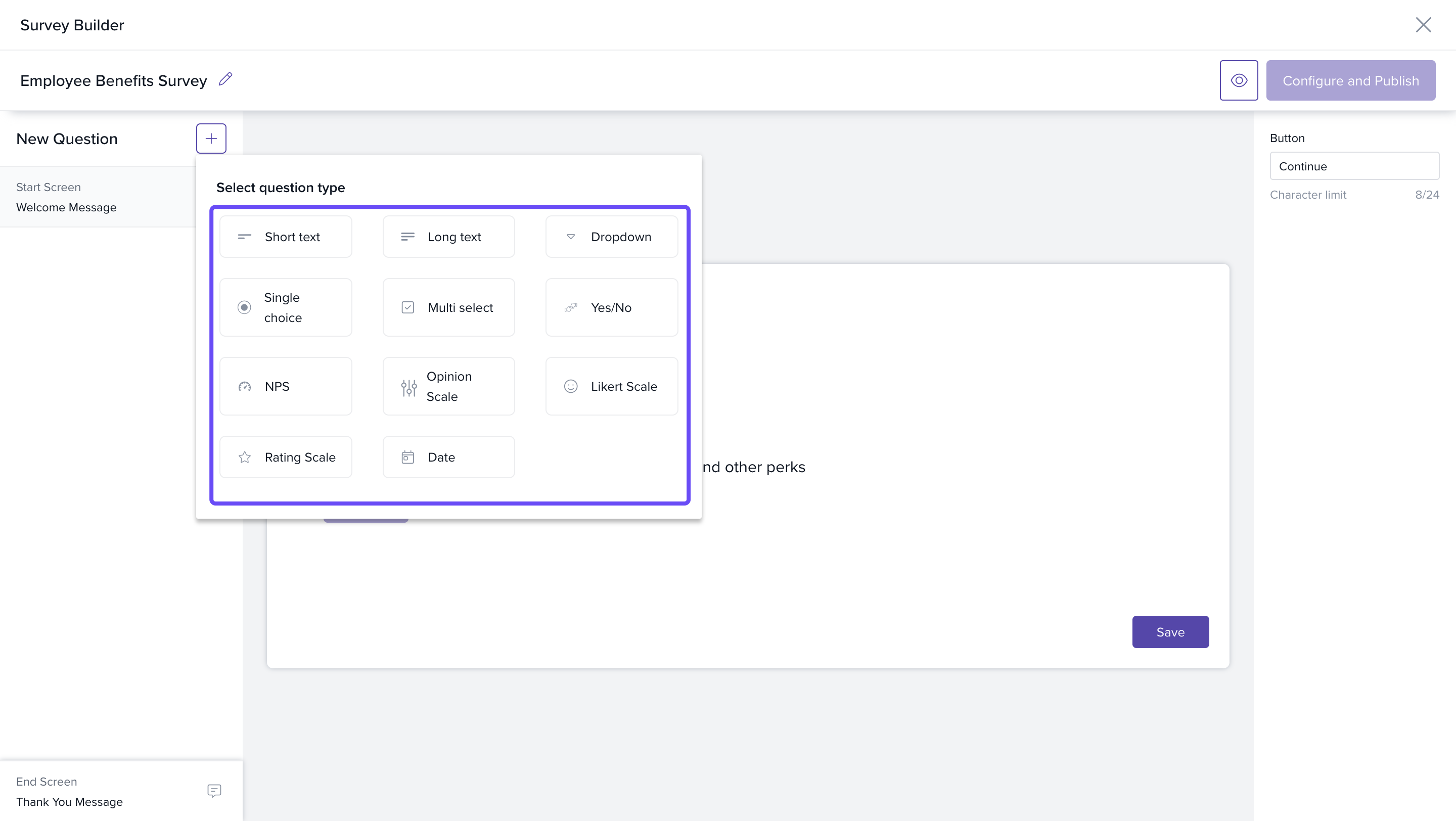Choose the Opinion Scale sliders option
The image size is (1456, 821).
[448, 386]
